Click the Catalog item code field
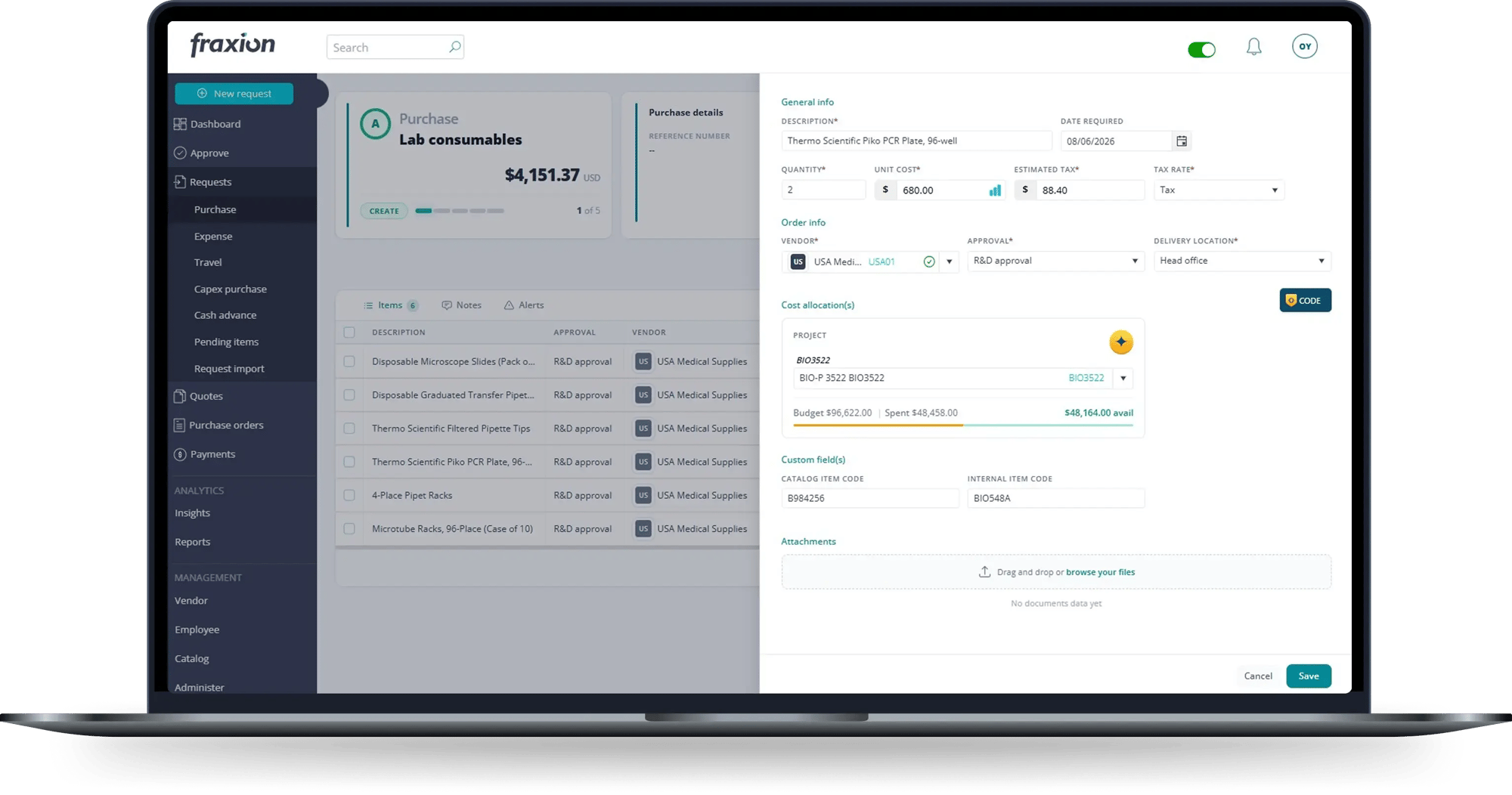The width and height of the screenshot is (1512, 795). tap(869, 499)
